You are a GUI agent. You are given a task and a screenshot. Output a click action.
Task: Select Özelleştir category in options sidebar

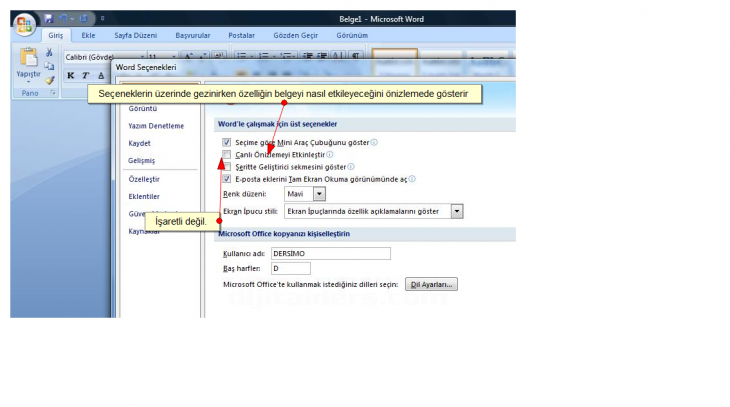(144, 179)
